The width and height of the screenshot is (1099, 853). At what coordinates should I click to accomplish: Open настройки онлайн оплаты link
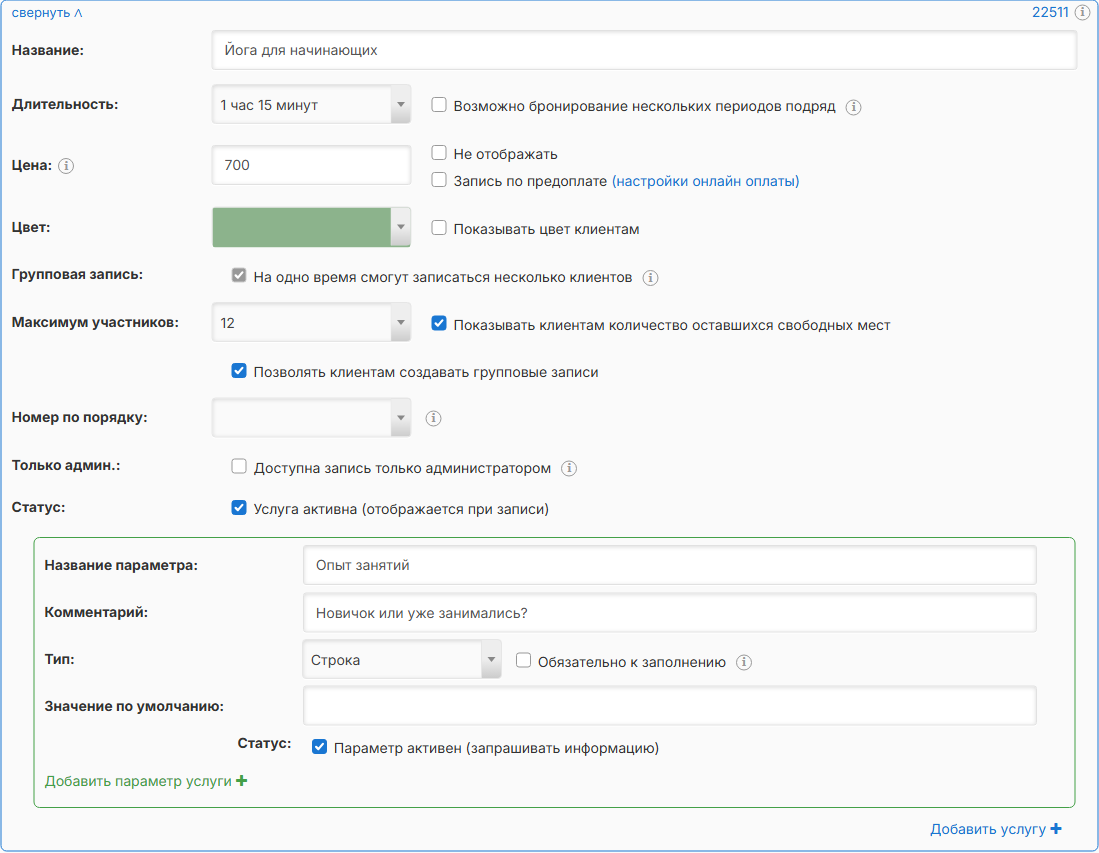[706, 182]
